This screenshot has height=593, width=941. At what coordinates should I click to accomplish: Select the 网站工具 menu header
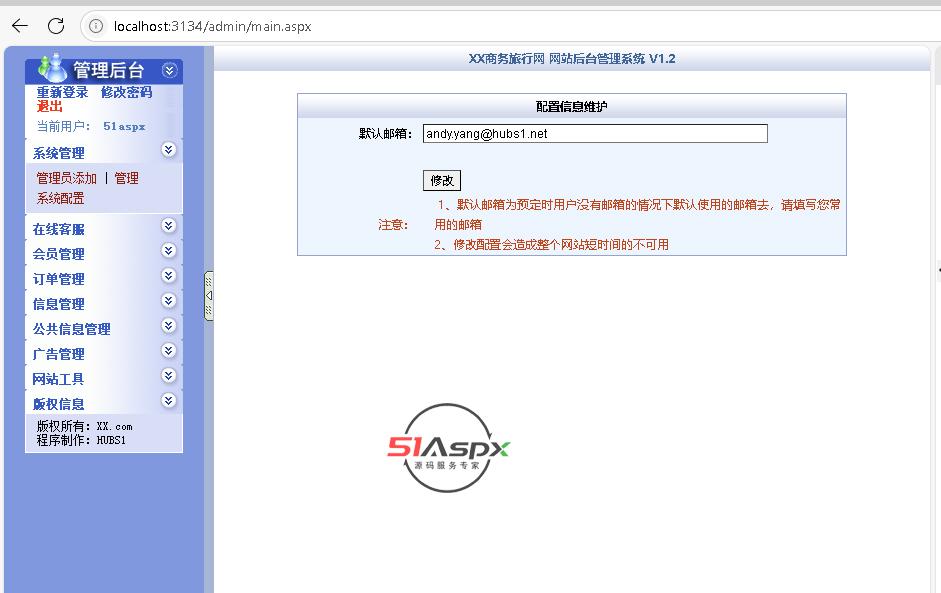point(59,379)
